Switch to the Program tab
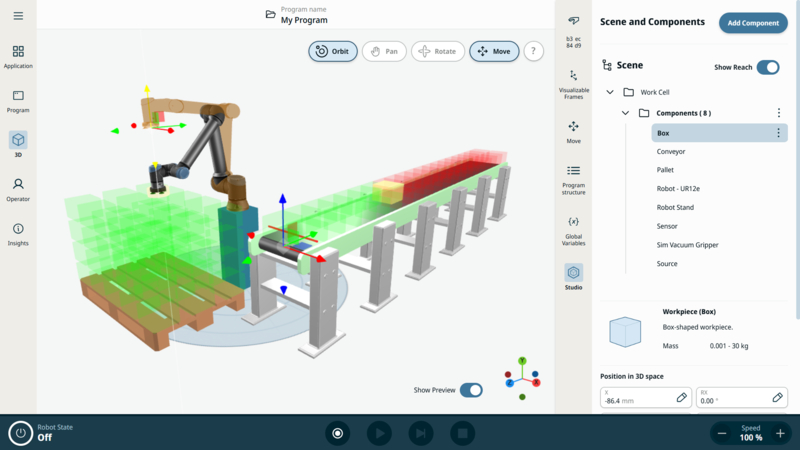Screen dimensions: 800x450 point(18,101)
